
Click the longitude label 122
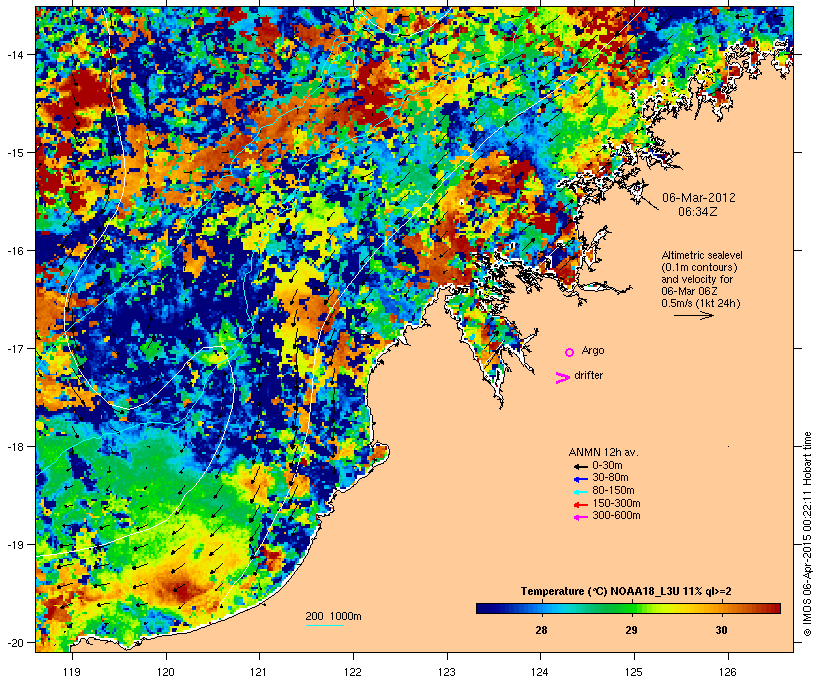tap(353, 672)
